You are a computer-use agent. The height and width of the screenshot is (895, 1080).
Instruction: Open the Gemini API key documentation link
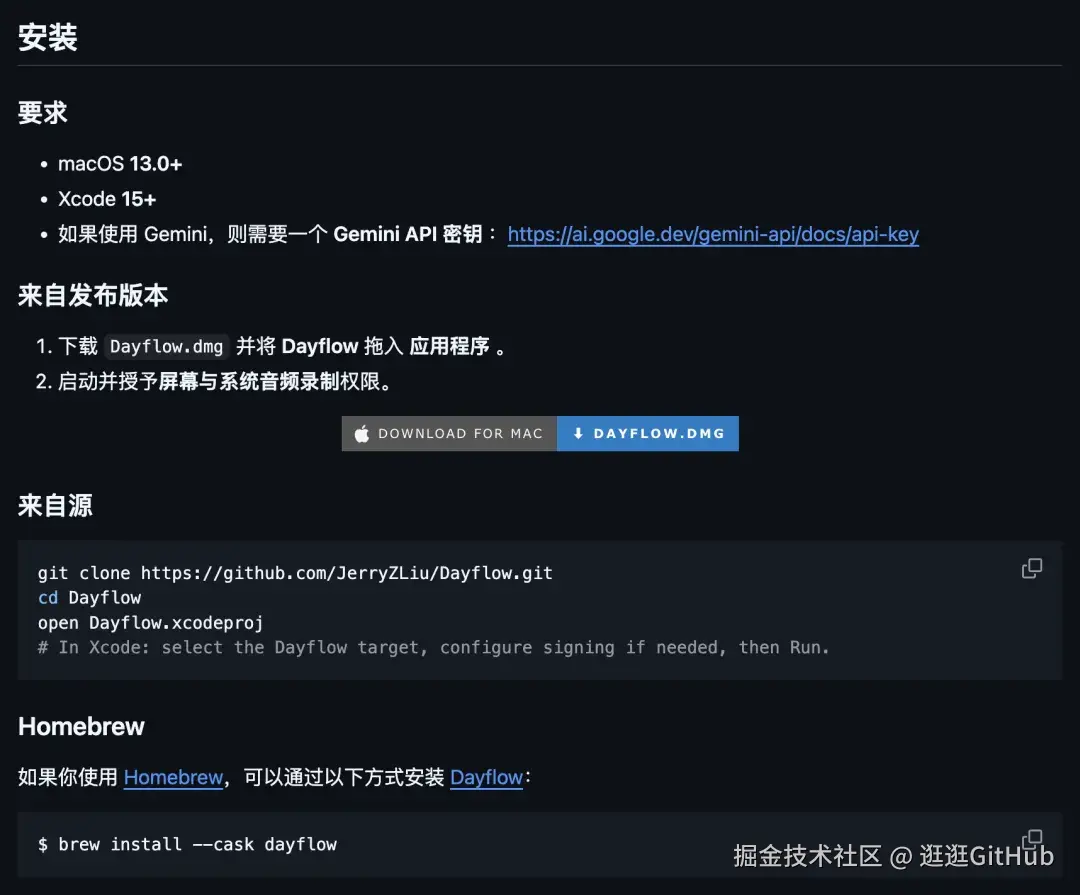point(712,234)
